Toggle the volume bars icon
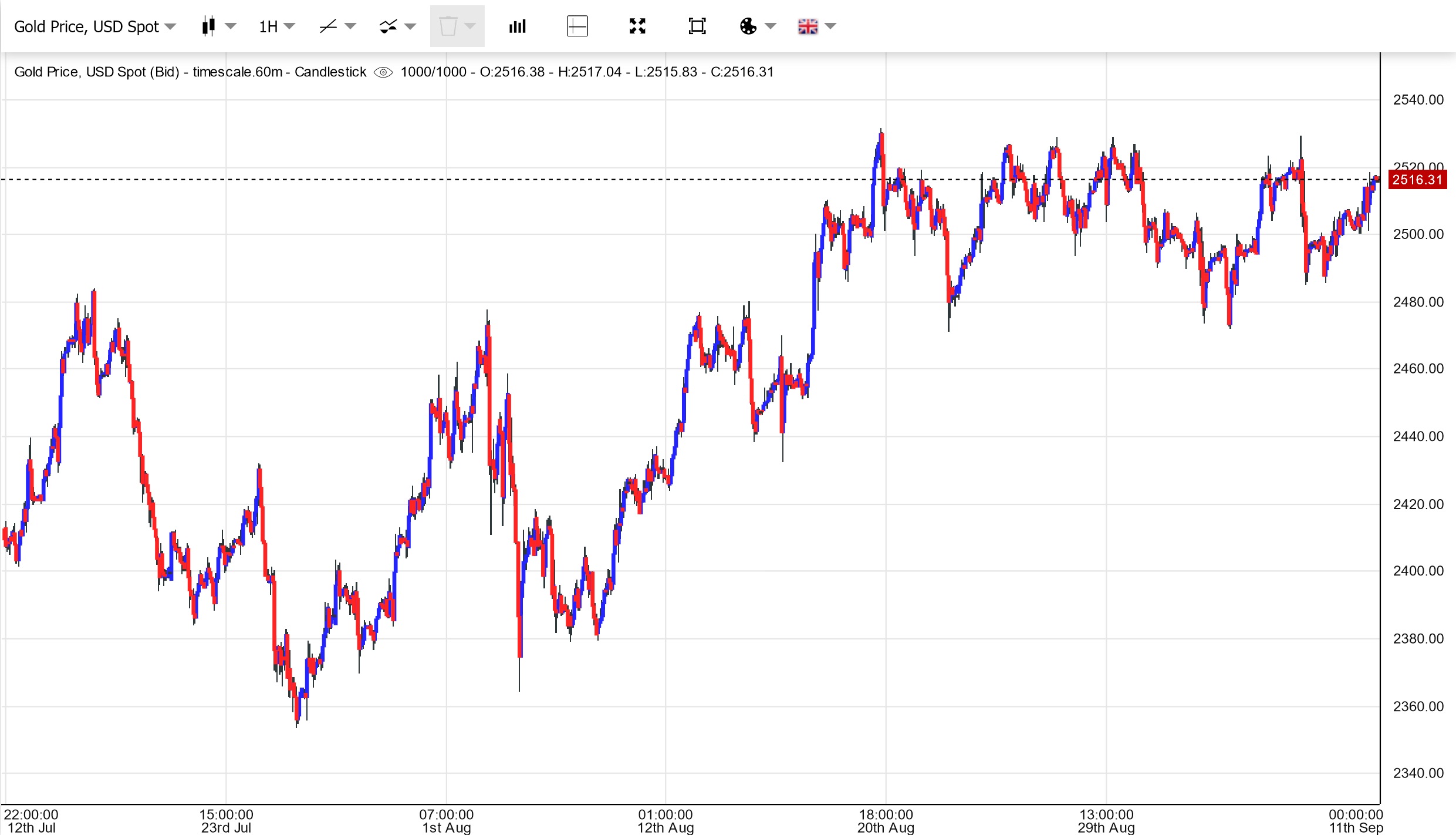Image resolution: width=1456 pixels, height=835 pixels. point(517,26)
